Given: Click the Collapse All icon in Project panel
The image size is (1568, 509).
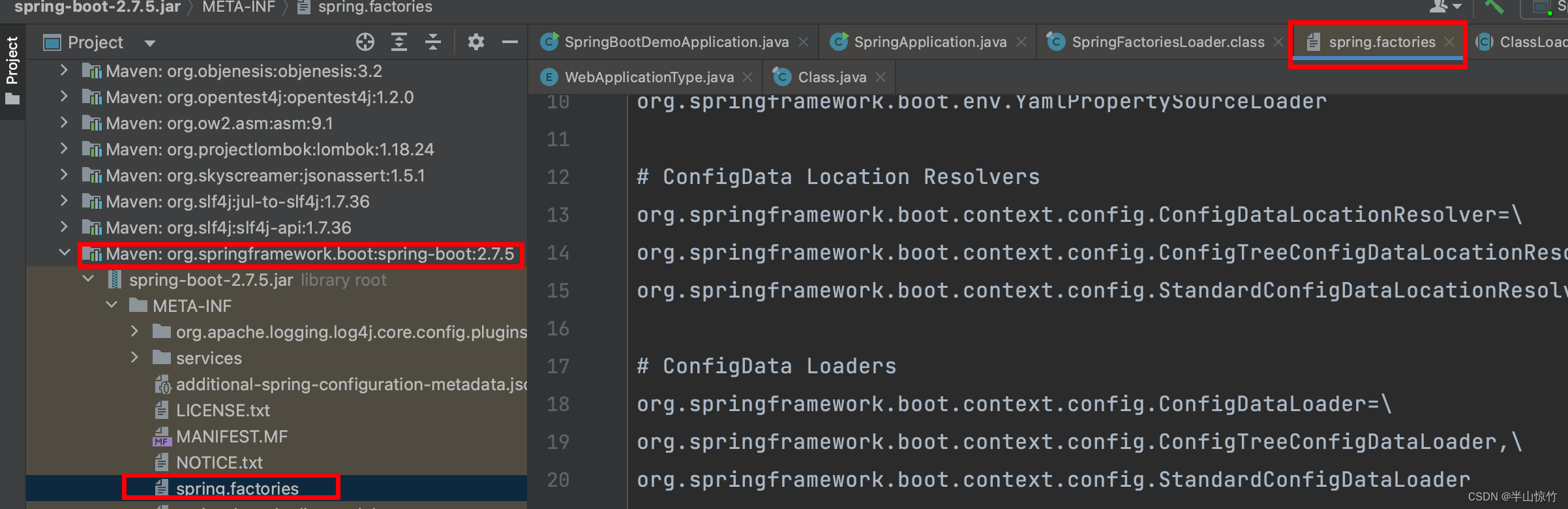Looking at the screenshot, I should pyautogui.click(x=433, y=42).
